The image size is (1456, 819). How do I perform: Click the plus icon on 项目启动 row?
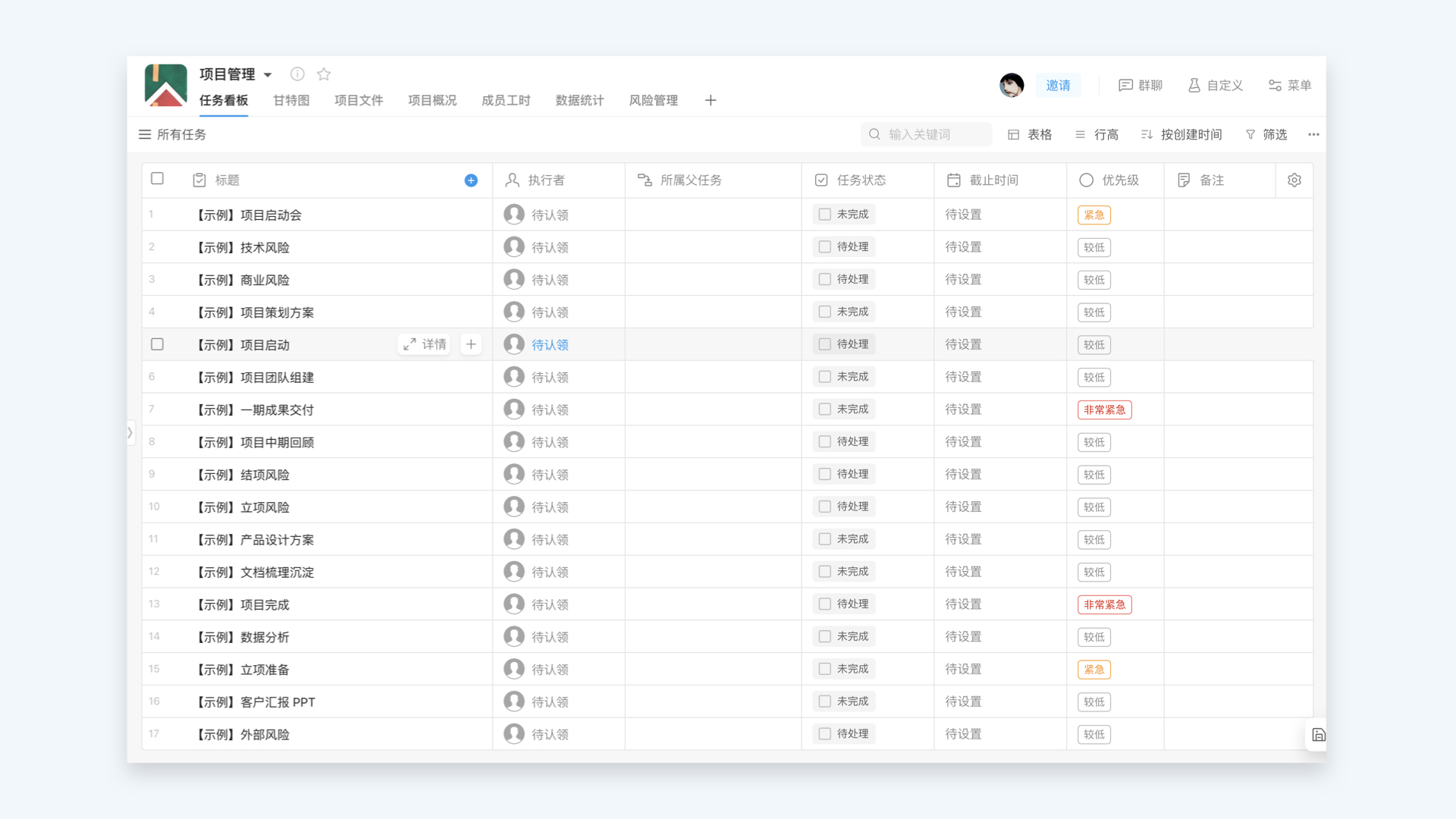click(471, 344)
